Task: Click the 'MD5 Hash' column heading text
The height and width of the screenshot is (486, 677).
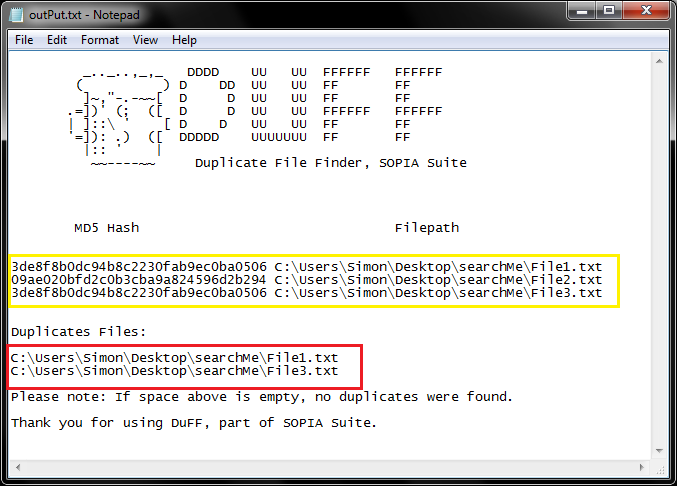Action: click(x=107, y=228)
